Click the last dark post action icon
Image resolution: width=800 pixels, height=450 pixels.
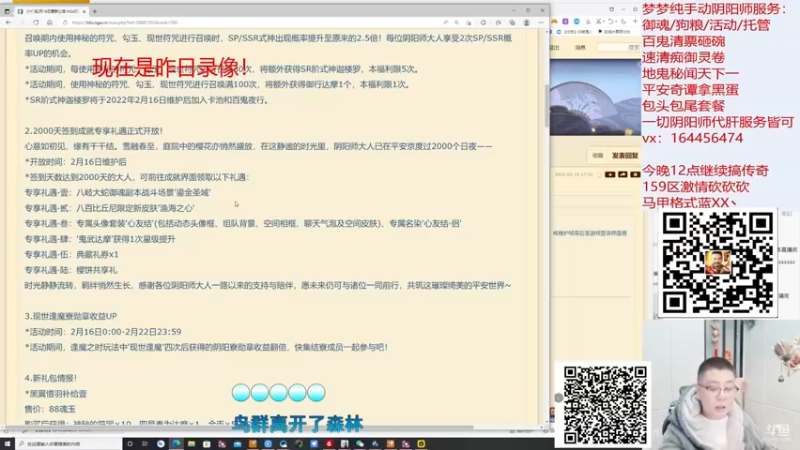[635, 174]
